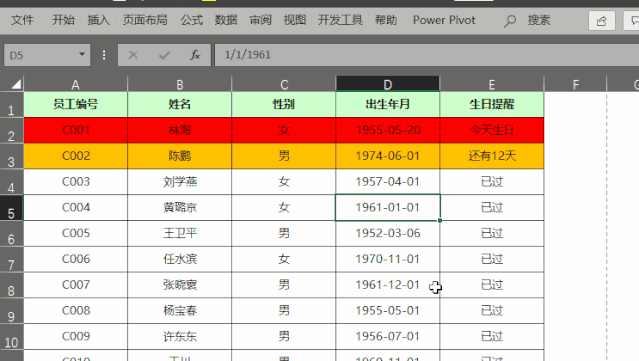Open the 审阅 tab

pyautogui.click(x=260, y=20)
